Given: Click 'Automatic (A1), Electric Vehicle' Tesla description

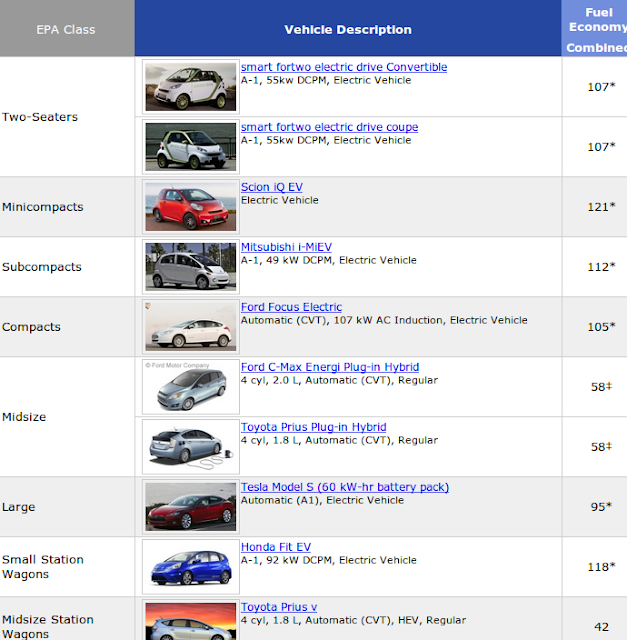Looking at the screenshot, I should pos(322,500).
